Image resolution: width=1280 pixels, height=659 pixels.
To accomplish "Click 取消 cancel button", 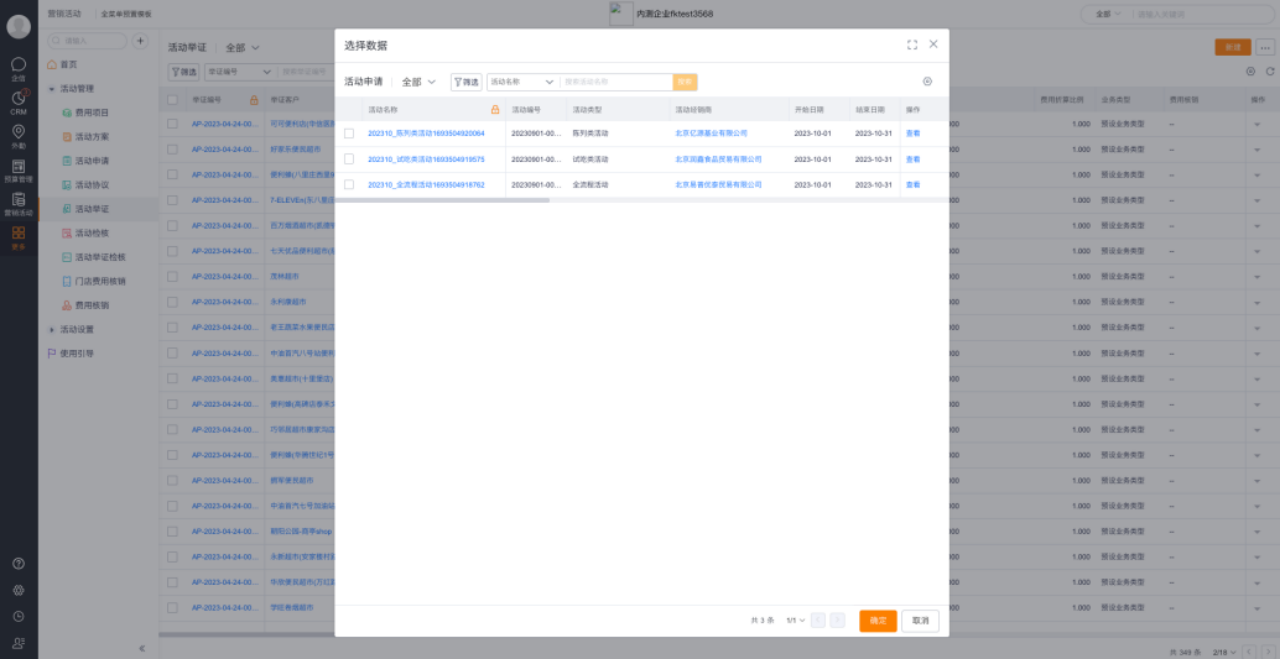I will pos(920,621).
